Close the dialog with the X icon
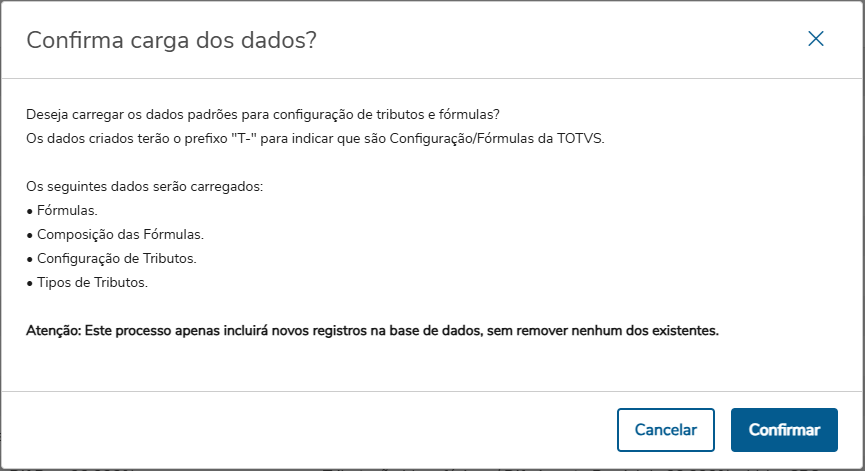Screen dimensions: 865x471 [x=816, y=39]
